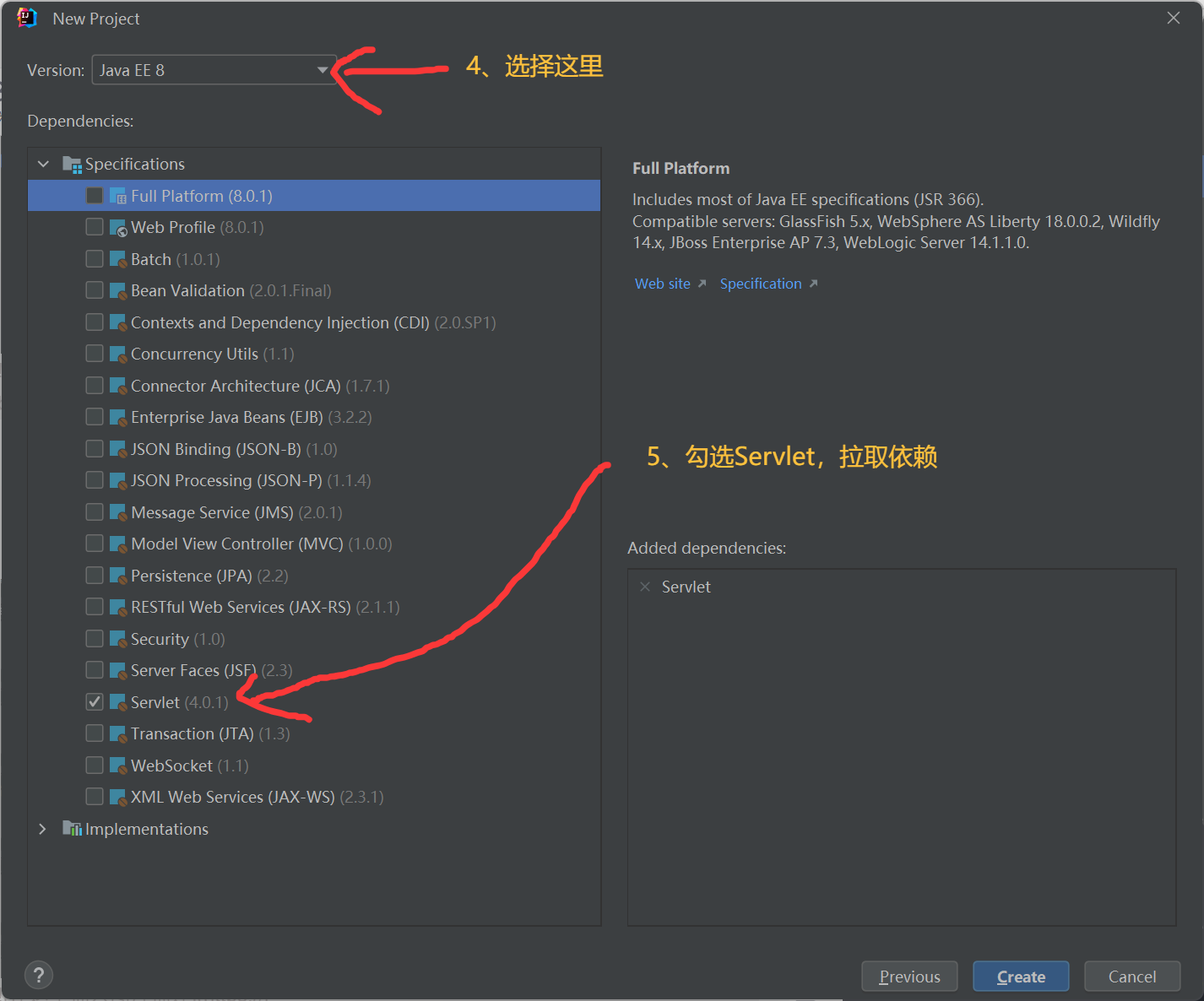
Task: Select the Enterprise Java Beans (EJB) row
Action: click(x=314, y=418)
